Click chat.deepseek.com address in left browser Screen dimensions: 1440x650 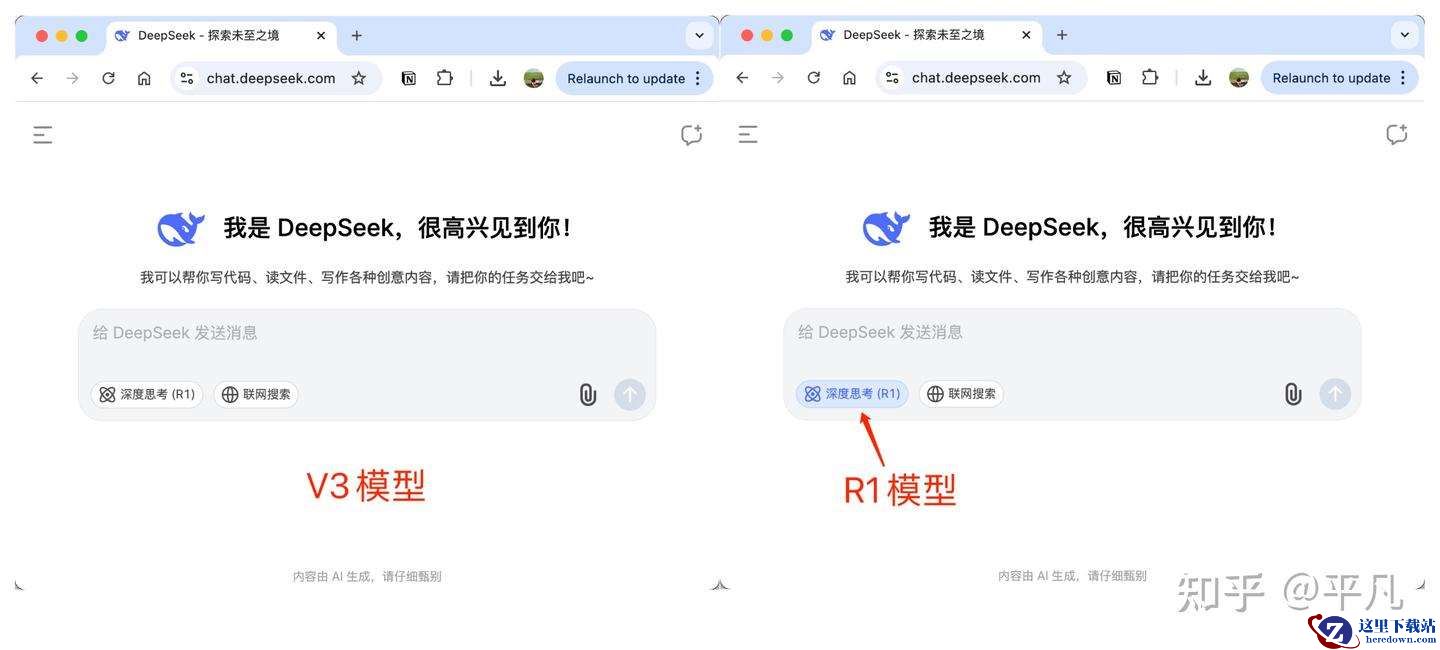(271, 78)
